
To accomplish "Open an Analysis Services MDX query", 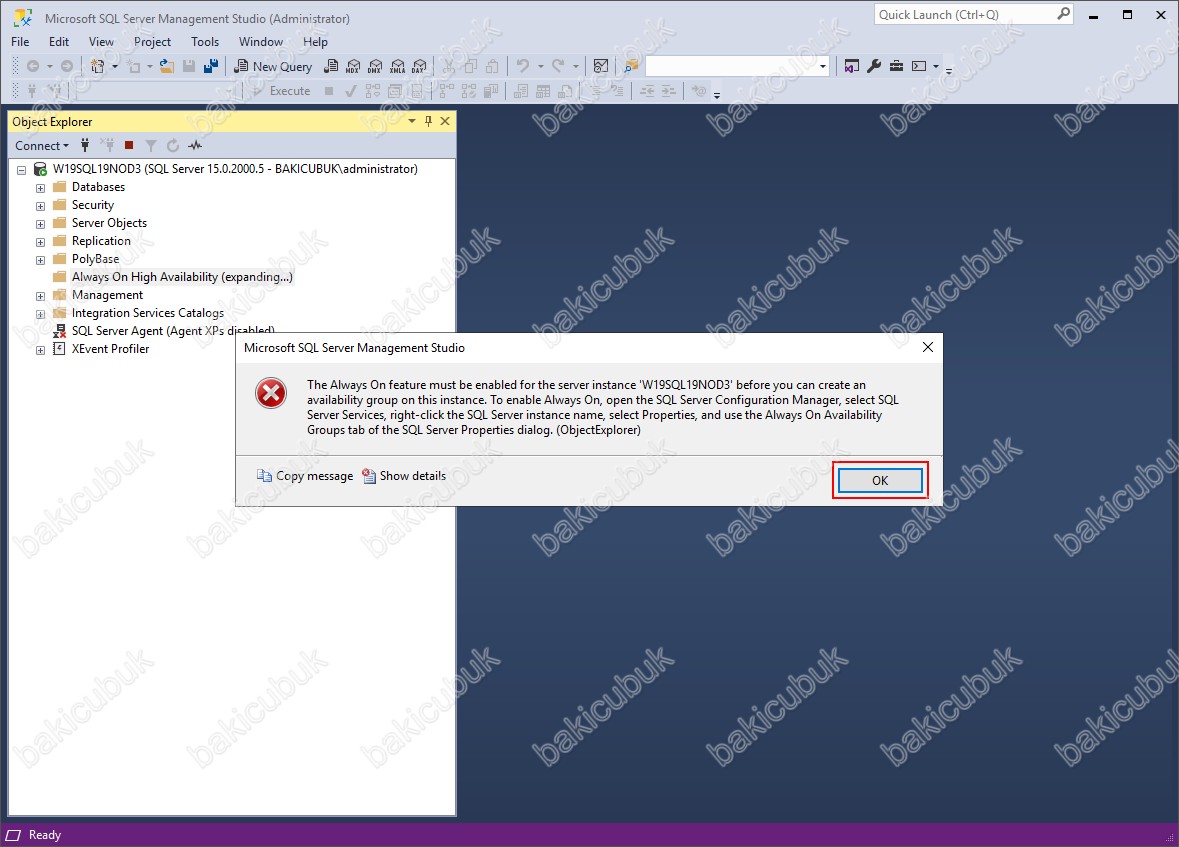I will point(353,66).
